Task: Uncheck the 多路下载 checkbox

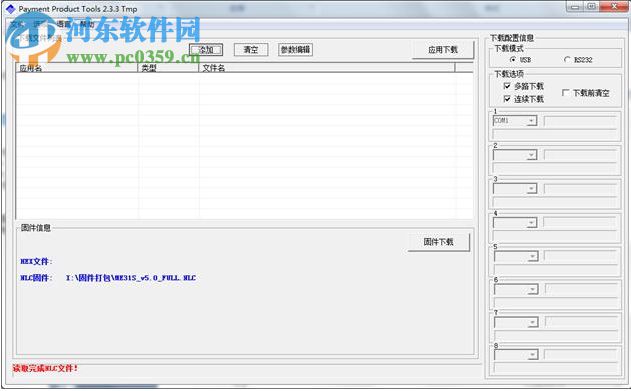Action: pyautogui.click(x=507, y=86)
